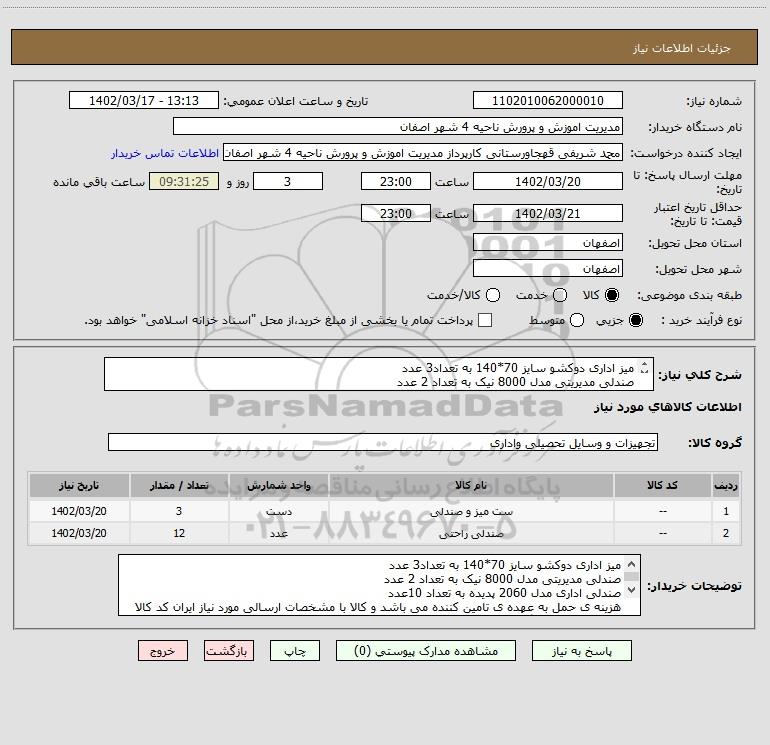The width and height of the screenshot is (770, 745).
Task: Click the بازگشت back button
Action: pos(229,651)
